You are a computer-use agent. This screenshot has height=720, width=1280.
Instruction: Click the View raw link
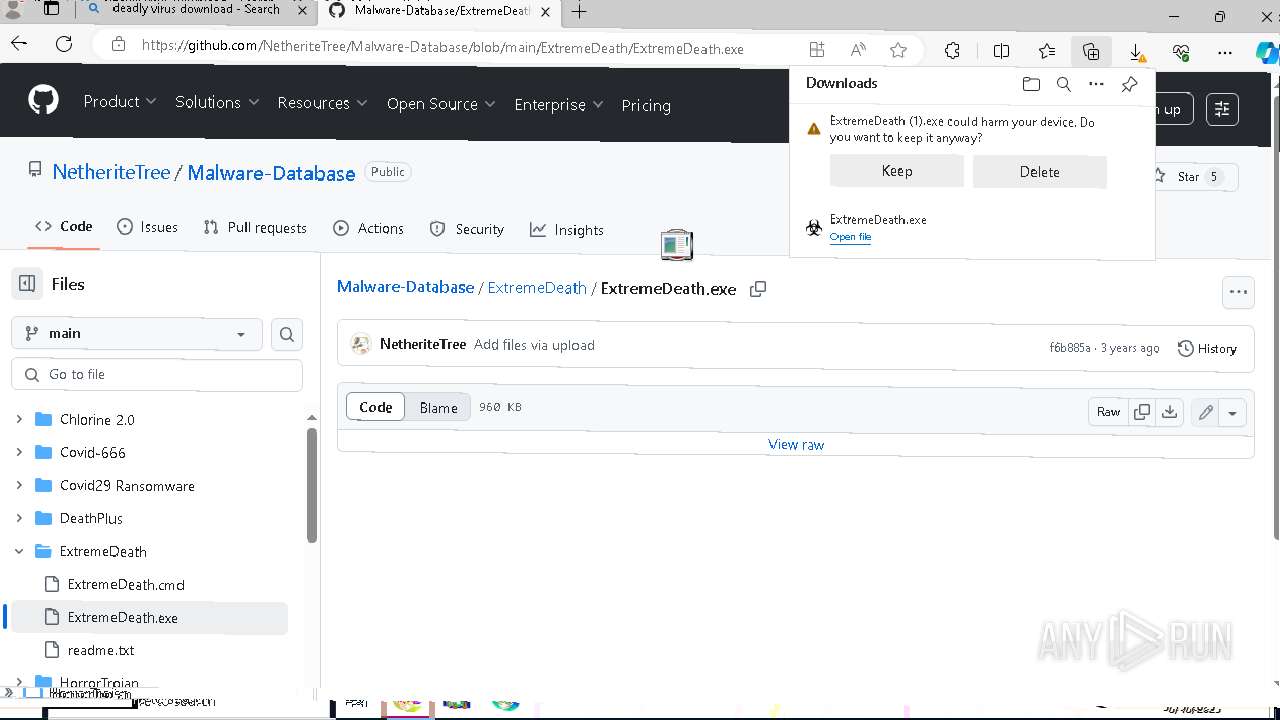tap(796, 445)
